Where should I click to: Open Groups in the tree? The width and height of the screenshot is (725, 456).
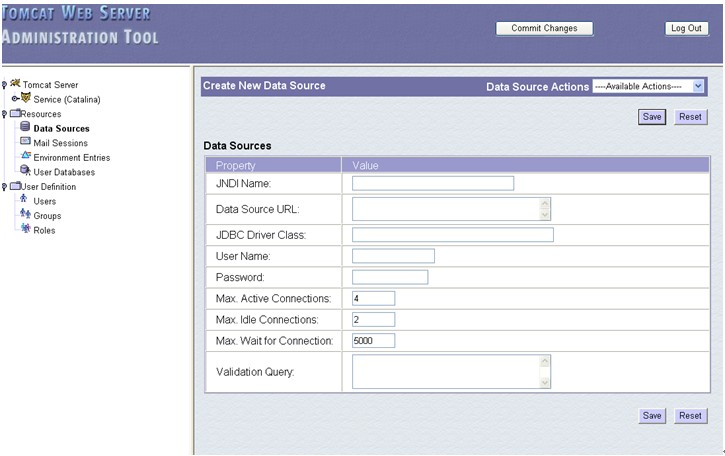coord(47,216)
